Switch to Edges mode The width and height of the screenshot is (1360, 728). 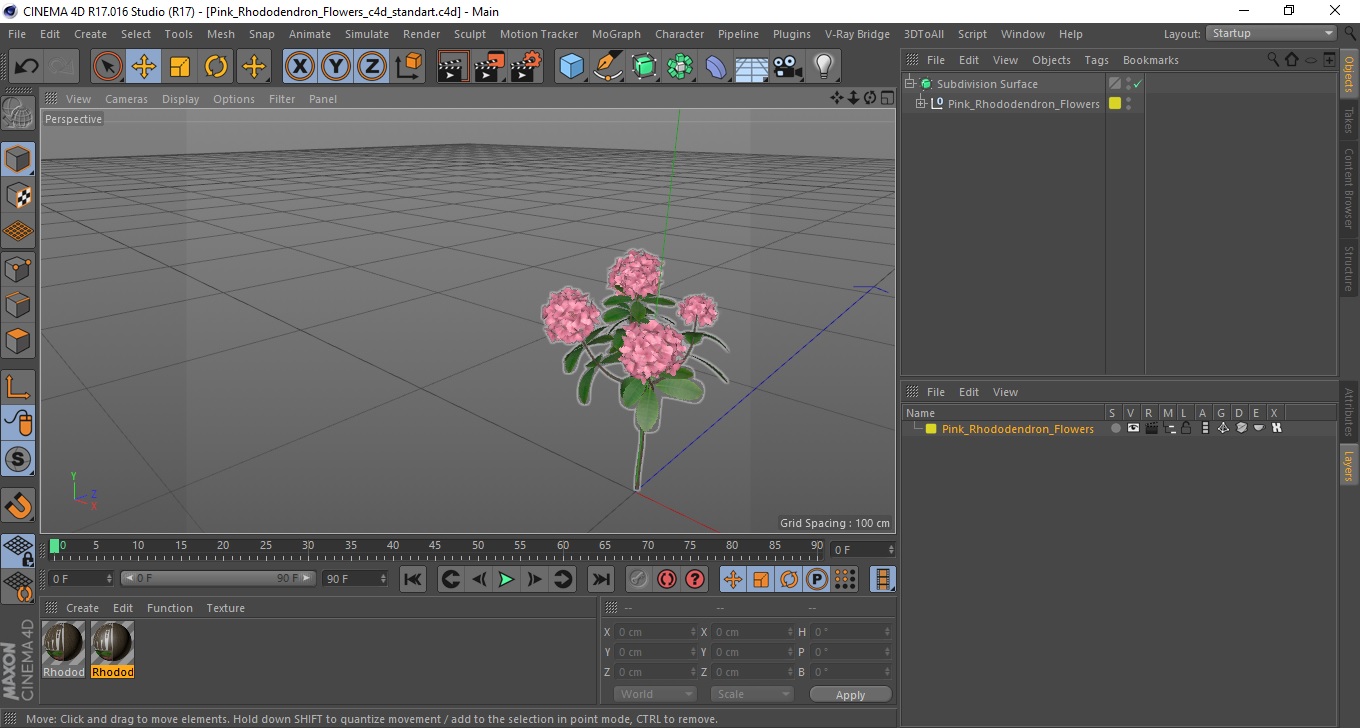tap(19, 304)
